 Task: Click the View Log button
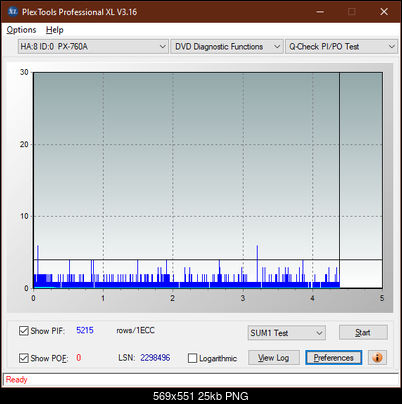pyautogui.click(x=274, y=358)
